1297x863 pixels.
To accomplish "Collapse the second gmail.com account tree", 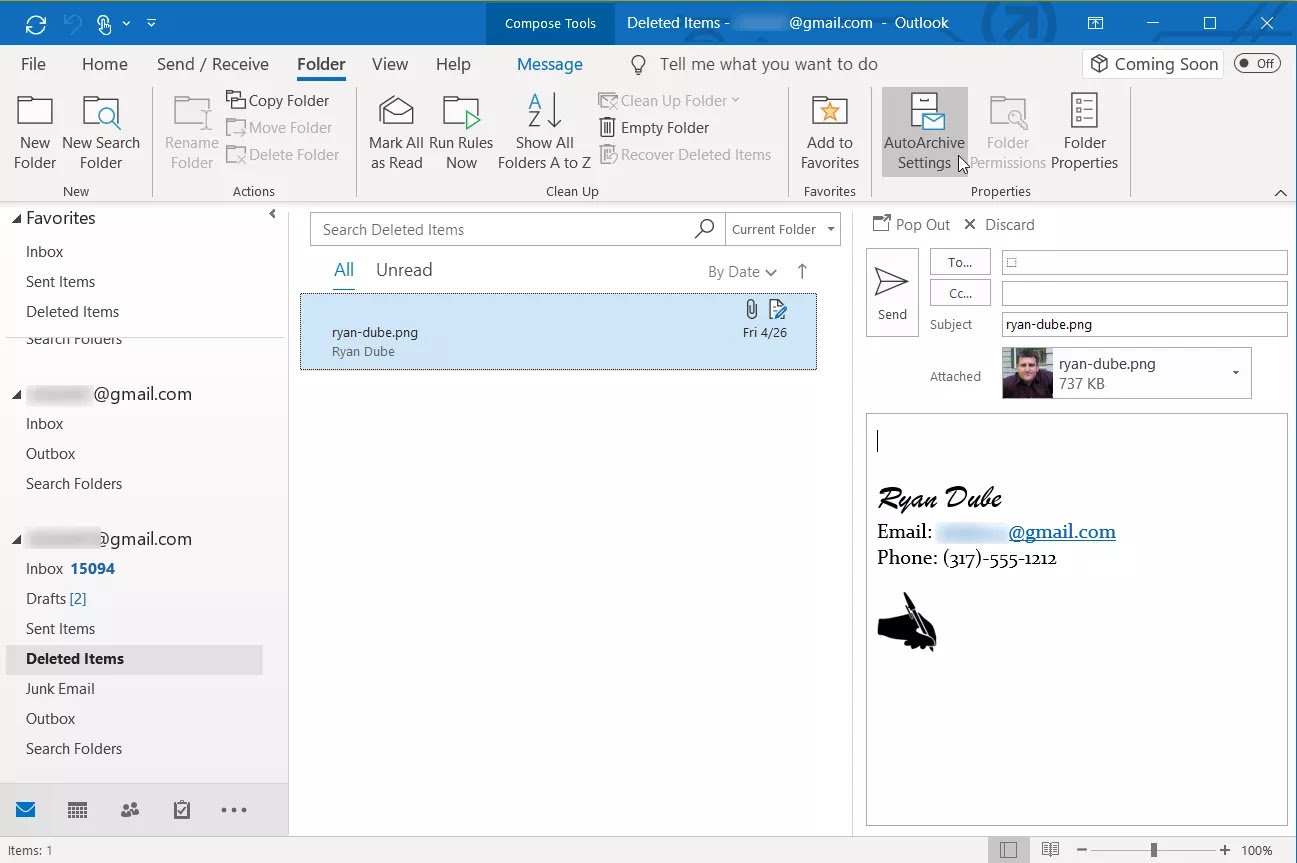I will [16, 541].
